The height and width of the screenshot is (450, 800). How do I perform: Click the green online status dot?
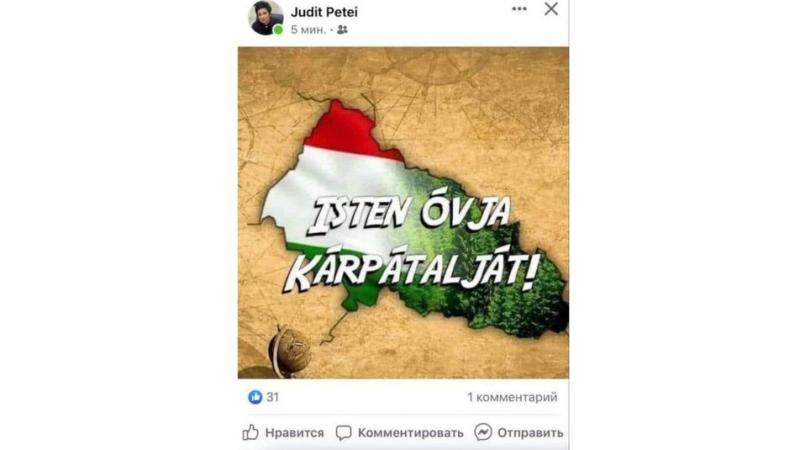[278, 30]
